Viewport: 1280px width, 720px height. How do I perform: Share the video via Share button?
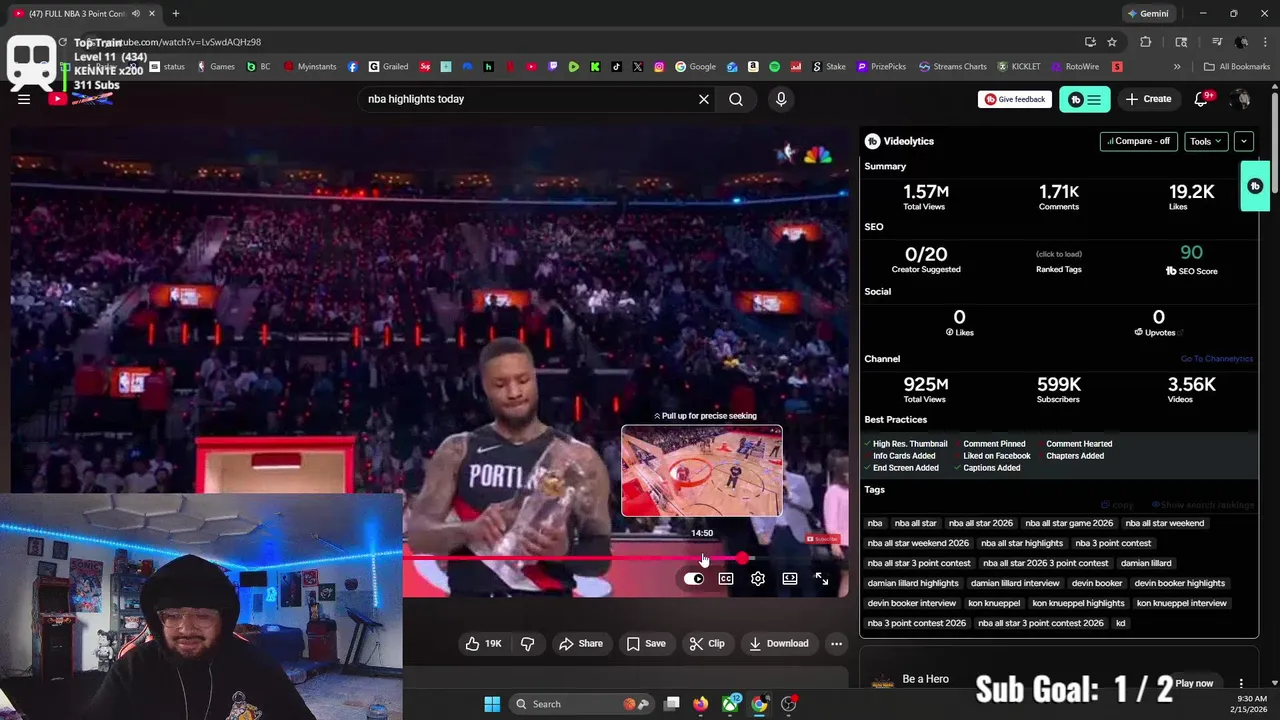(x=581, y=644)
